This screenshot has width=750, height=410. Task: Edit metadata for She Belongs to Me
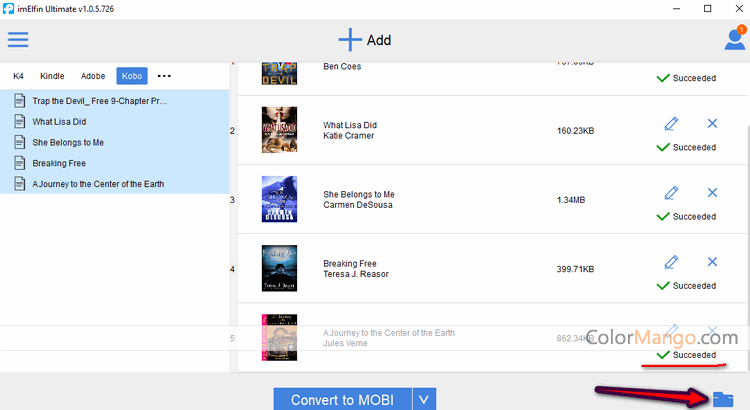coord(672,192)
